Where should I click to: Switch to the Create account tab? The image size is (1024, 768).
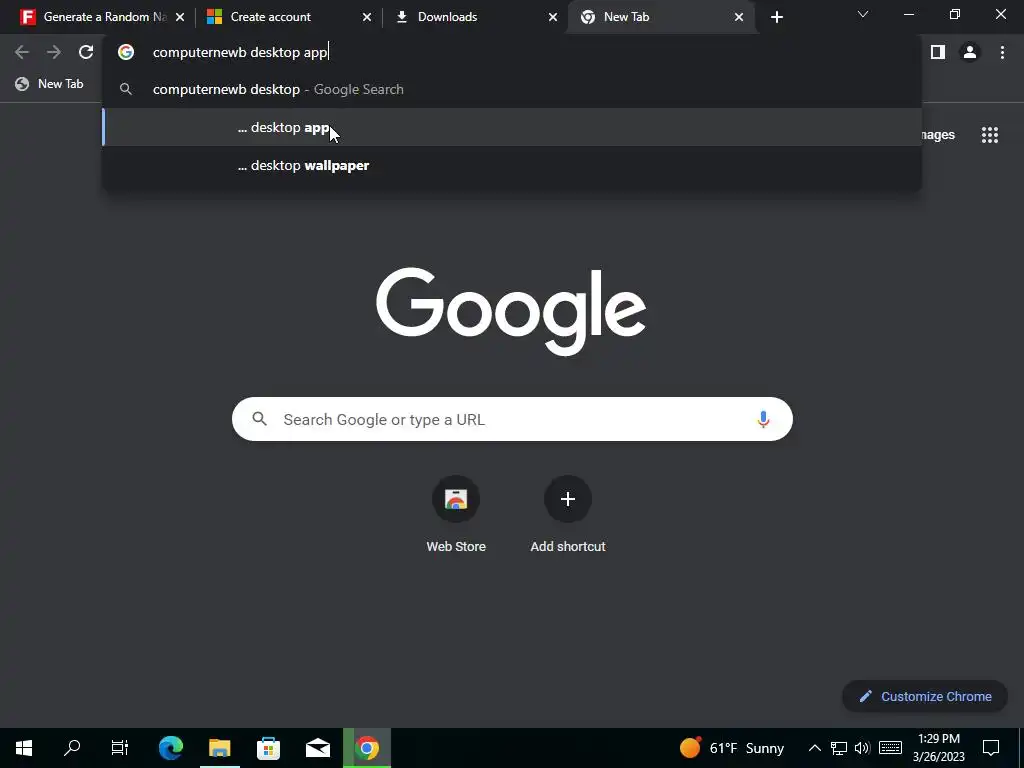click(288, 17)
